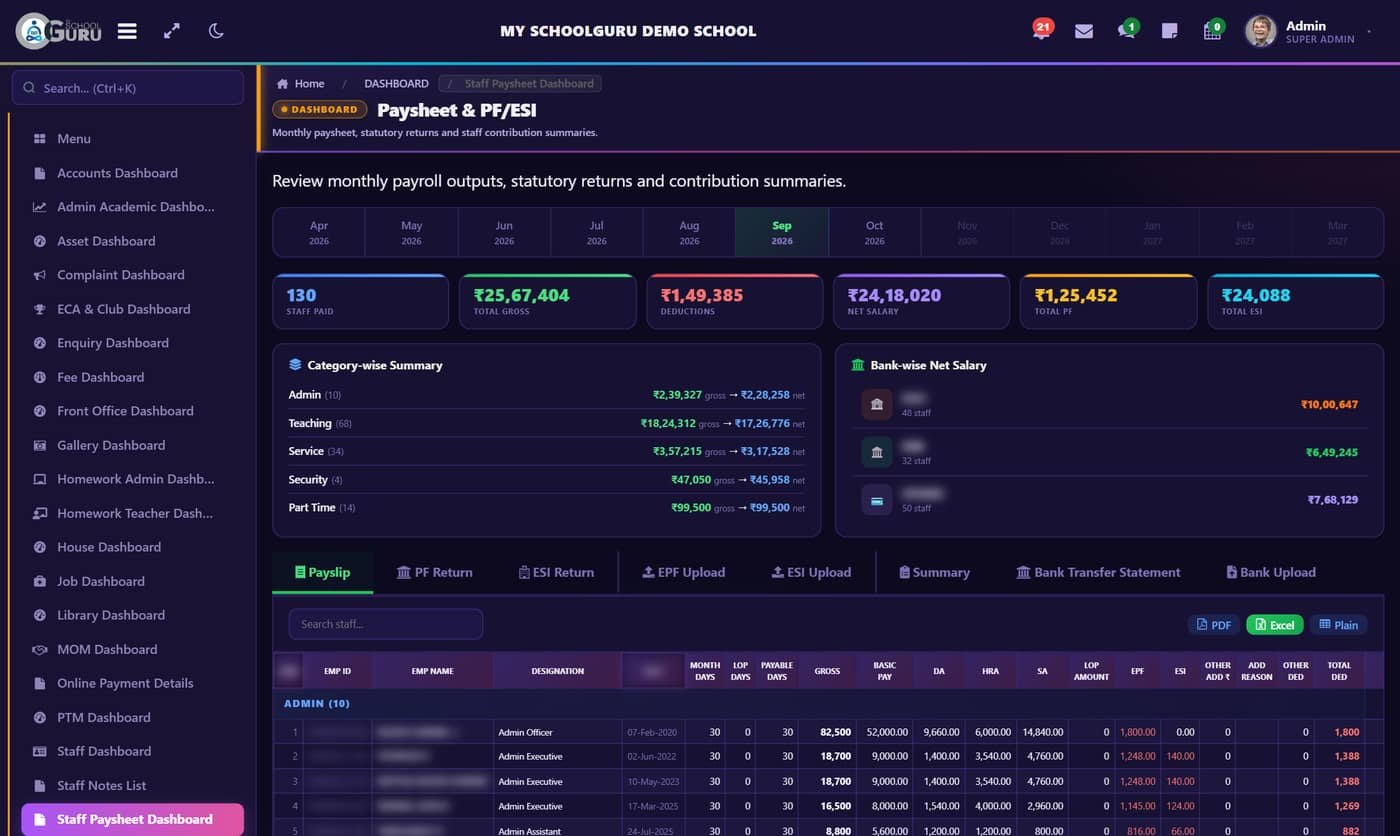Click Homework Admin Dashboard laptop icon
This screenshot has width=1400, height=836.
[x=40, y=479]
